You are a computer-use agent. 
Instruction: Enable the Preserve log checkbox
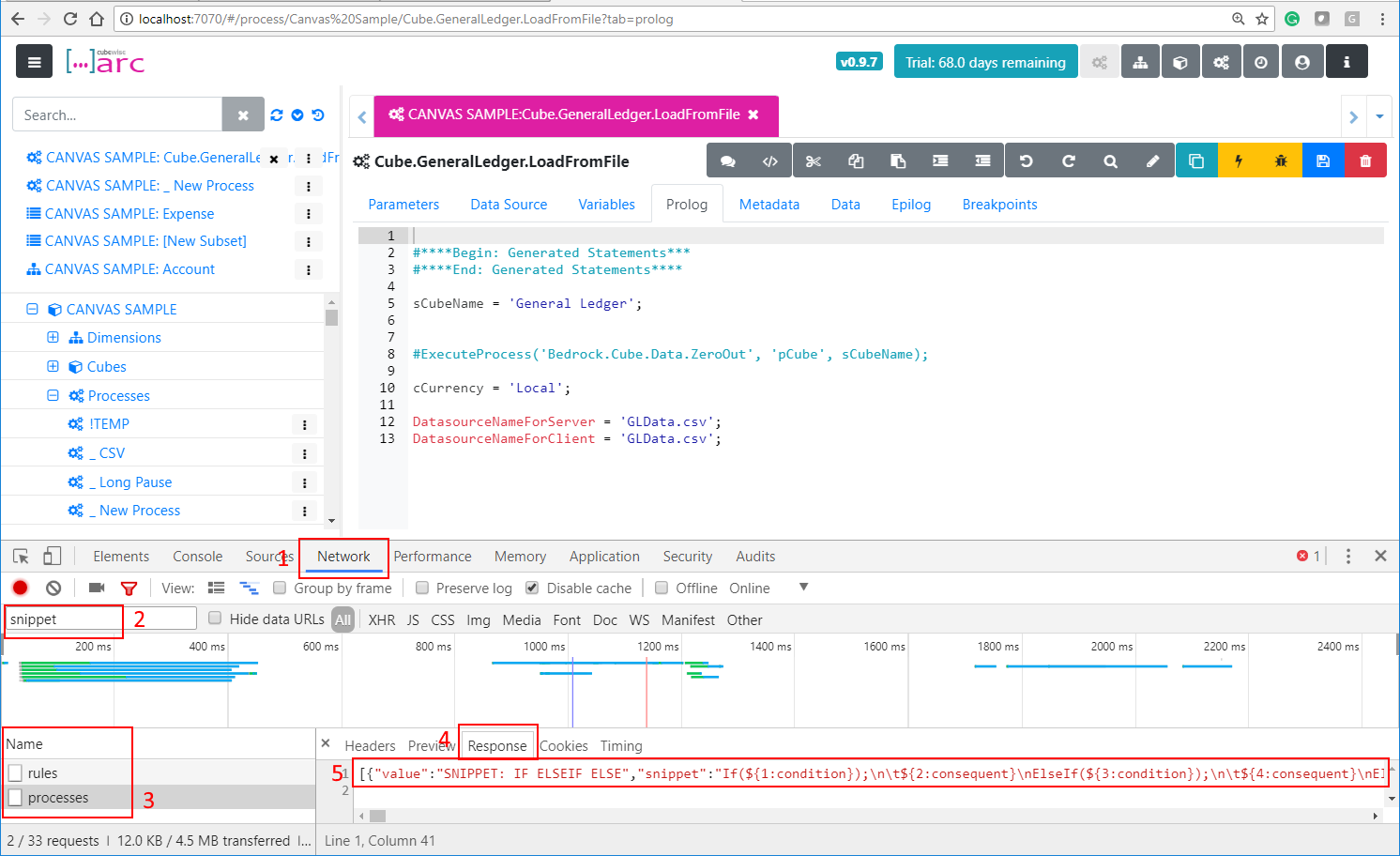pos(422,588)
